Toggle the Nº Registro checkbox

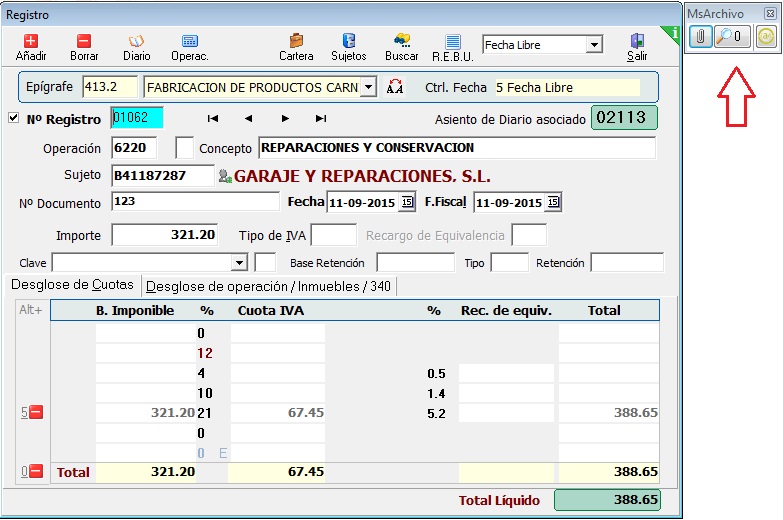(x=13, y=118)
